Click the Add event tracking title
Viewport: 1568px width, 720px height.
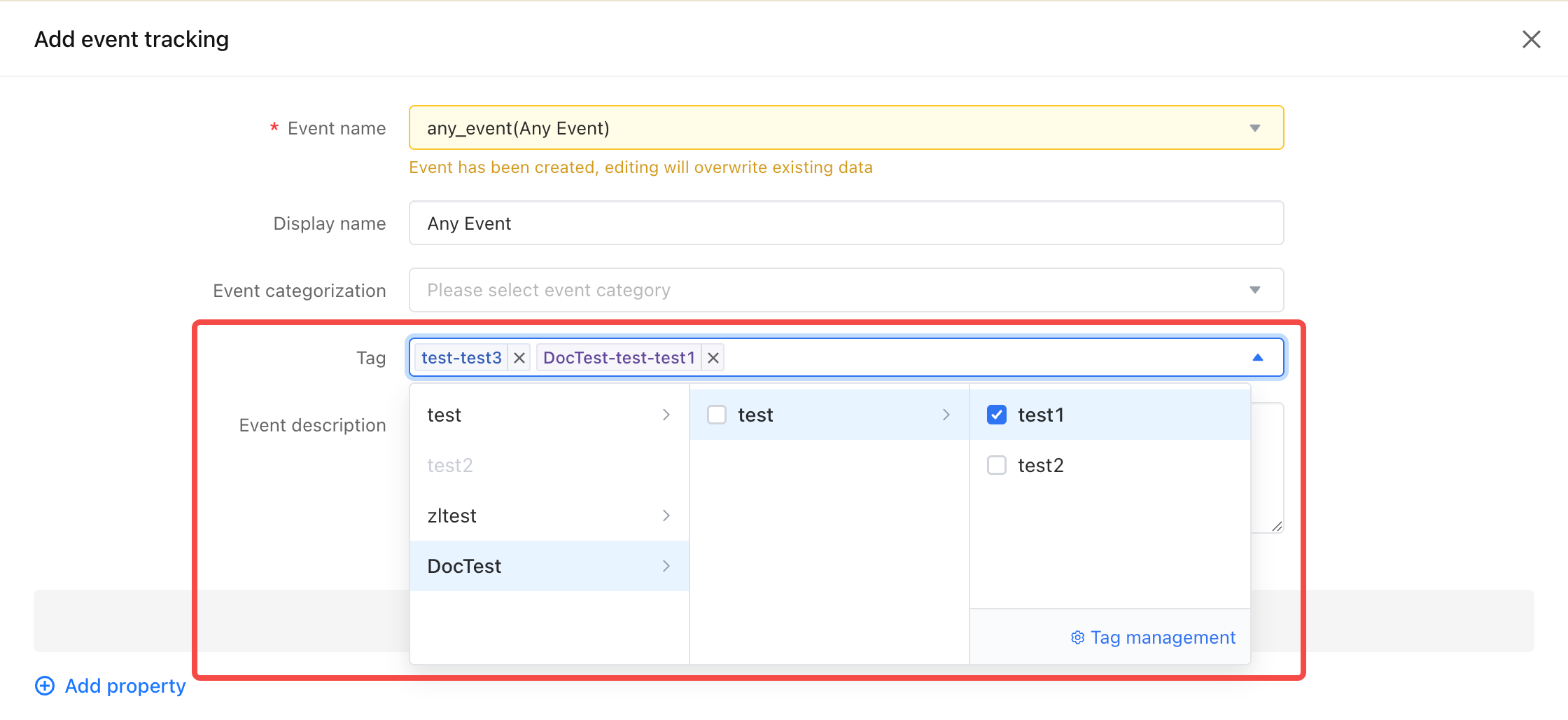click(x=132, y=39)
